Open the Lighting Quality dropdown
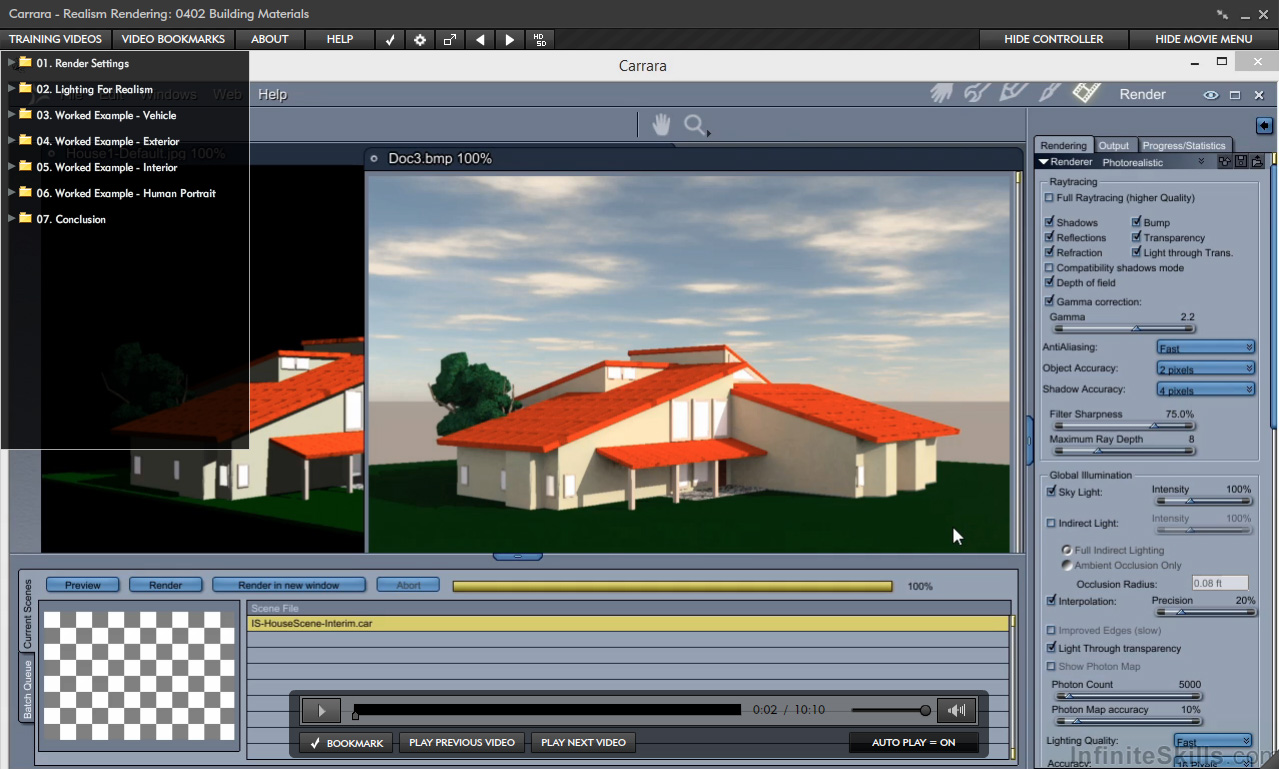The height and width of the screenshot is (769, 1279). point(1212,741)
